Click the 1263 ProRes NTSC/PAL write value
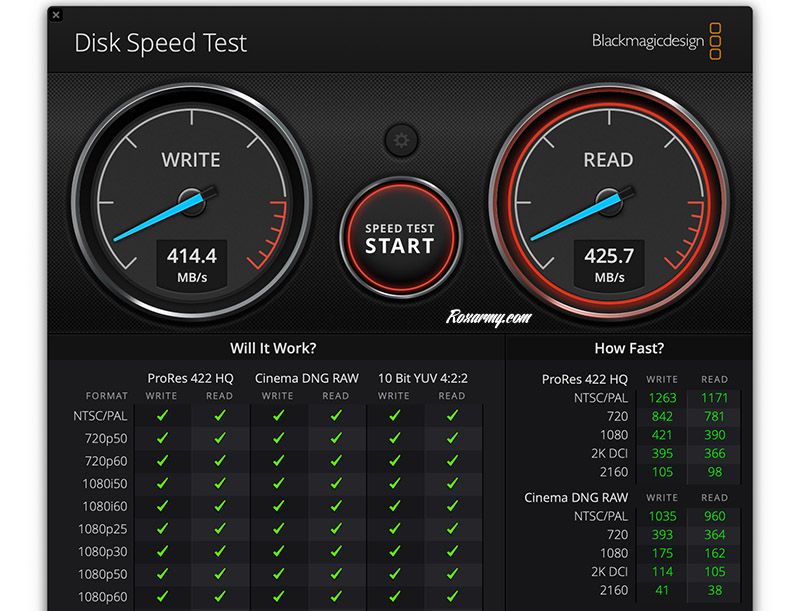 coord(662,398)
